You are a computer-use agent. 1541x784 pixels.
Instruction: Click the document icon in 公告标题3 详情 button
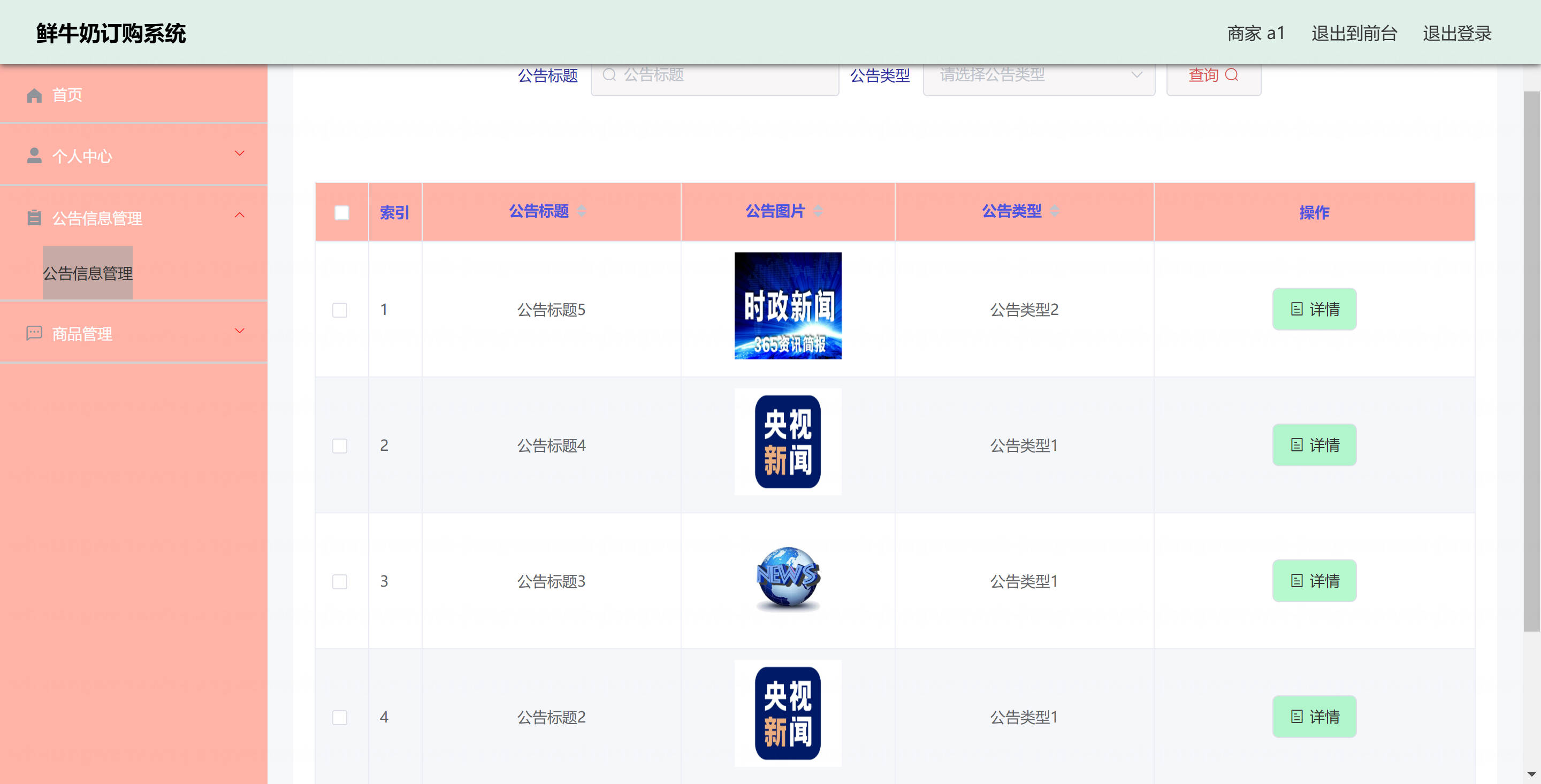pos(1297,581)
